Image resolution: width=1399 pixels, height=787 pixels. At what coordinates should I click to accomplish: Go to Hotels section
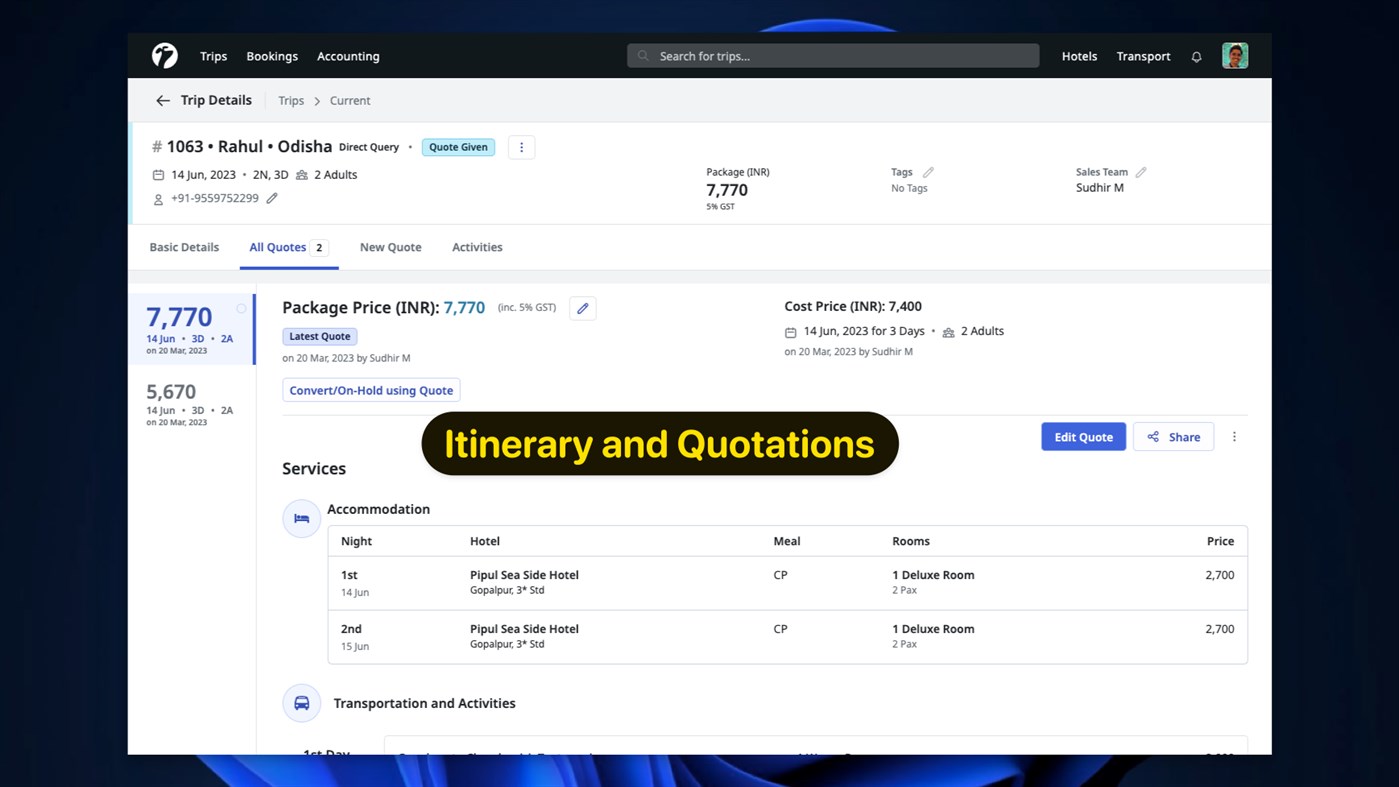coord(1079,56)
